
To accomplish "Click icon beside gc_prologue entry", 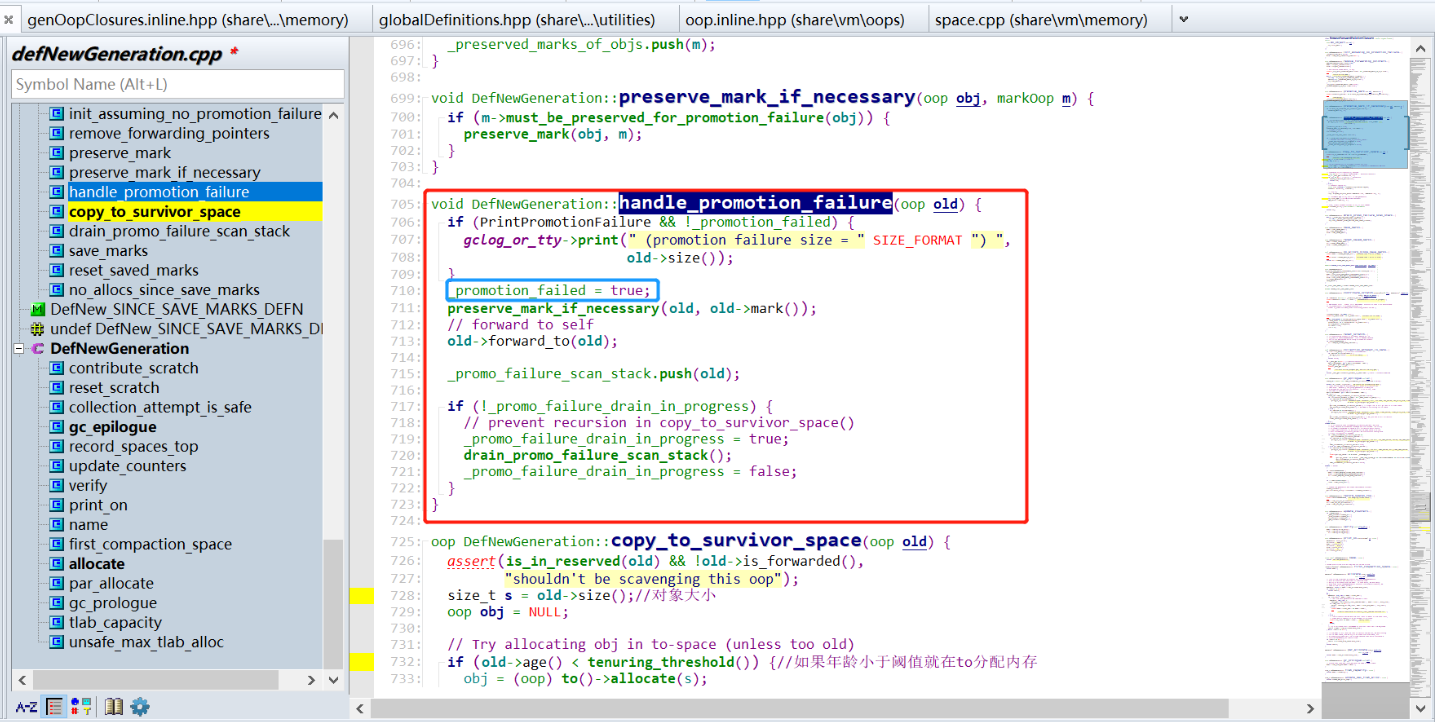I will [57, 603].
